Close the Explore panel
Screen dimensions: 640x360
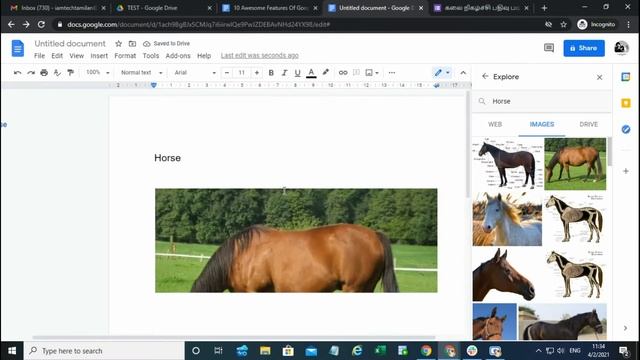point(600,77)
